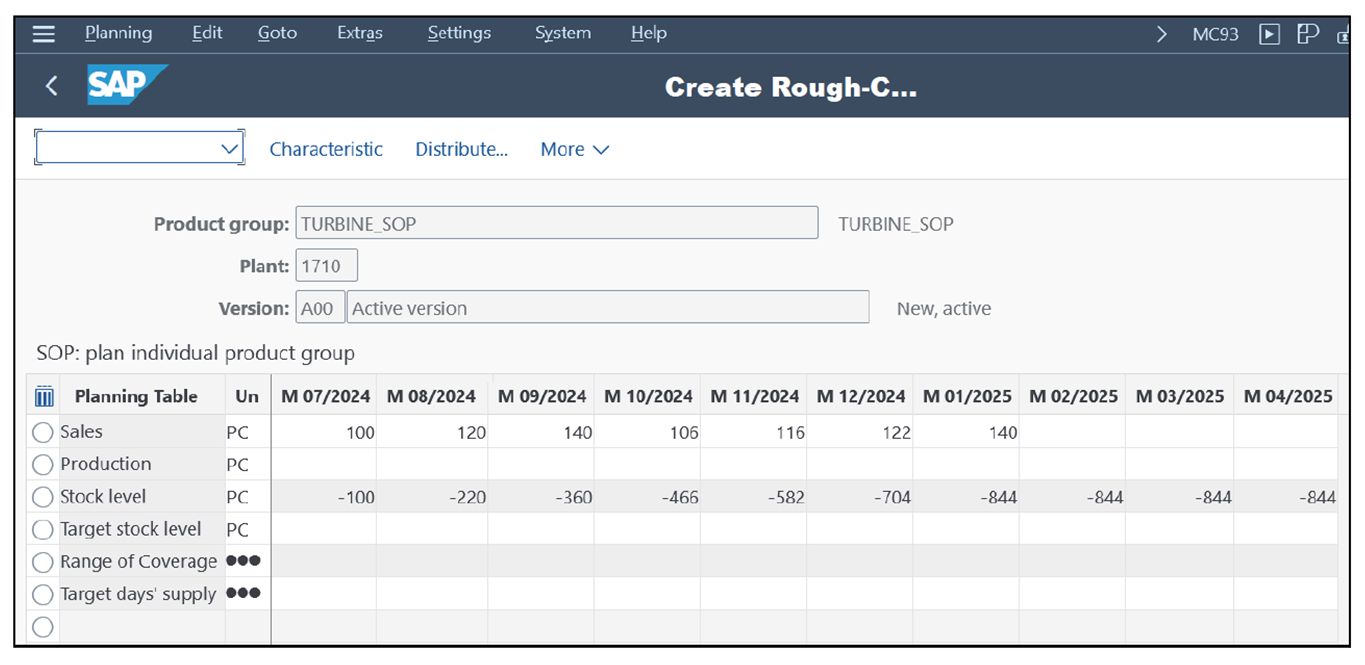Click the M 07/2024 column header
The height and width of the screenshot is (665, 1365).
click(323, 396)
